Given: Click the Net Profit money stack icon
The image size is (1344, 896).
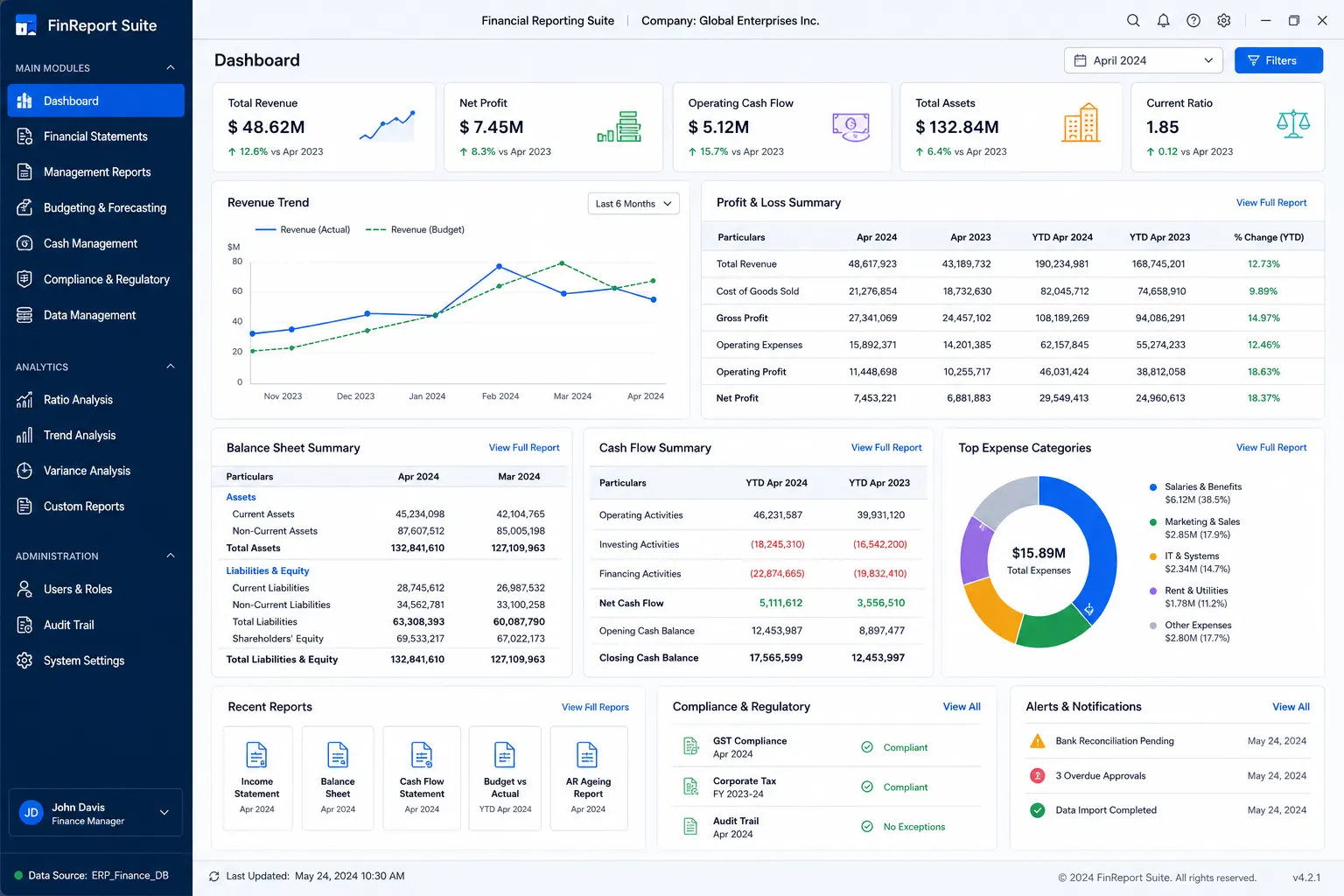Looking at the screenshot, I should click(619, 127).
